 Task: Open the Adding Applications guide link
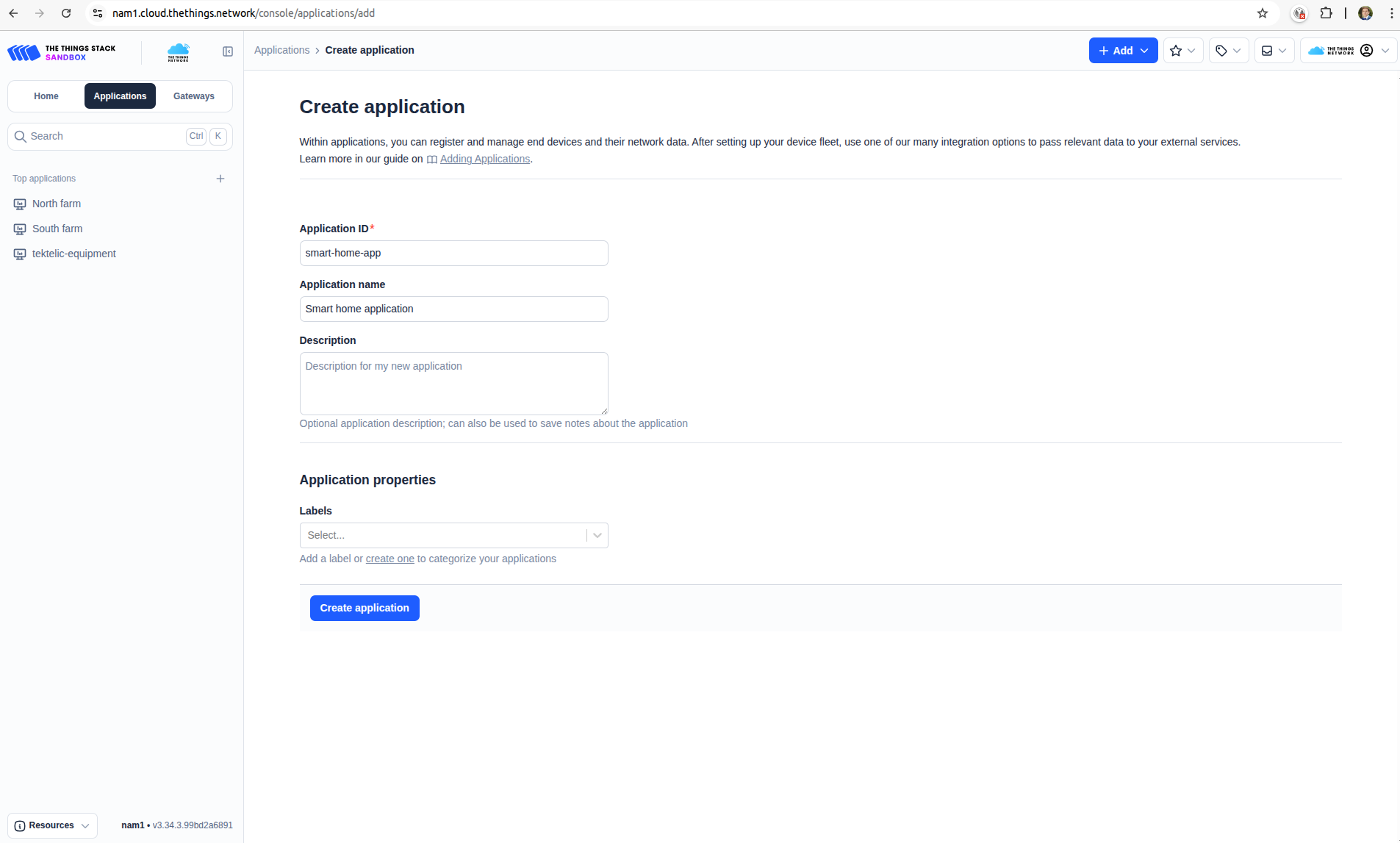[x=485, y=159]
